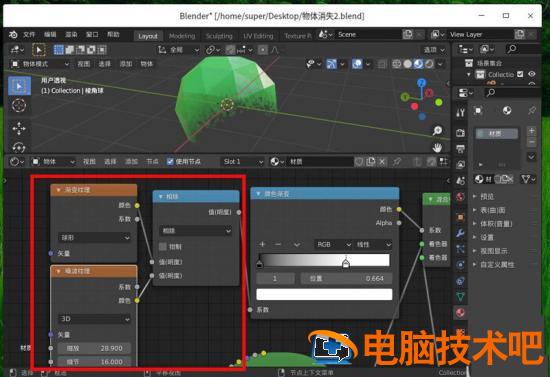Toggle the 钳制 clamp checkbox in math node
This screenshot has height=377, width=550.
[163, 247]
